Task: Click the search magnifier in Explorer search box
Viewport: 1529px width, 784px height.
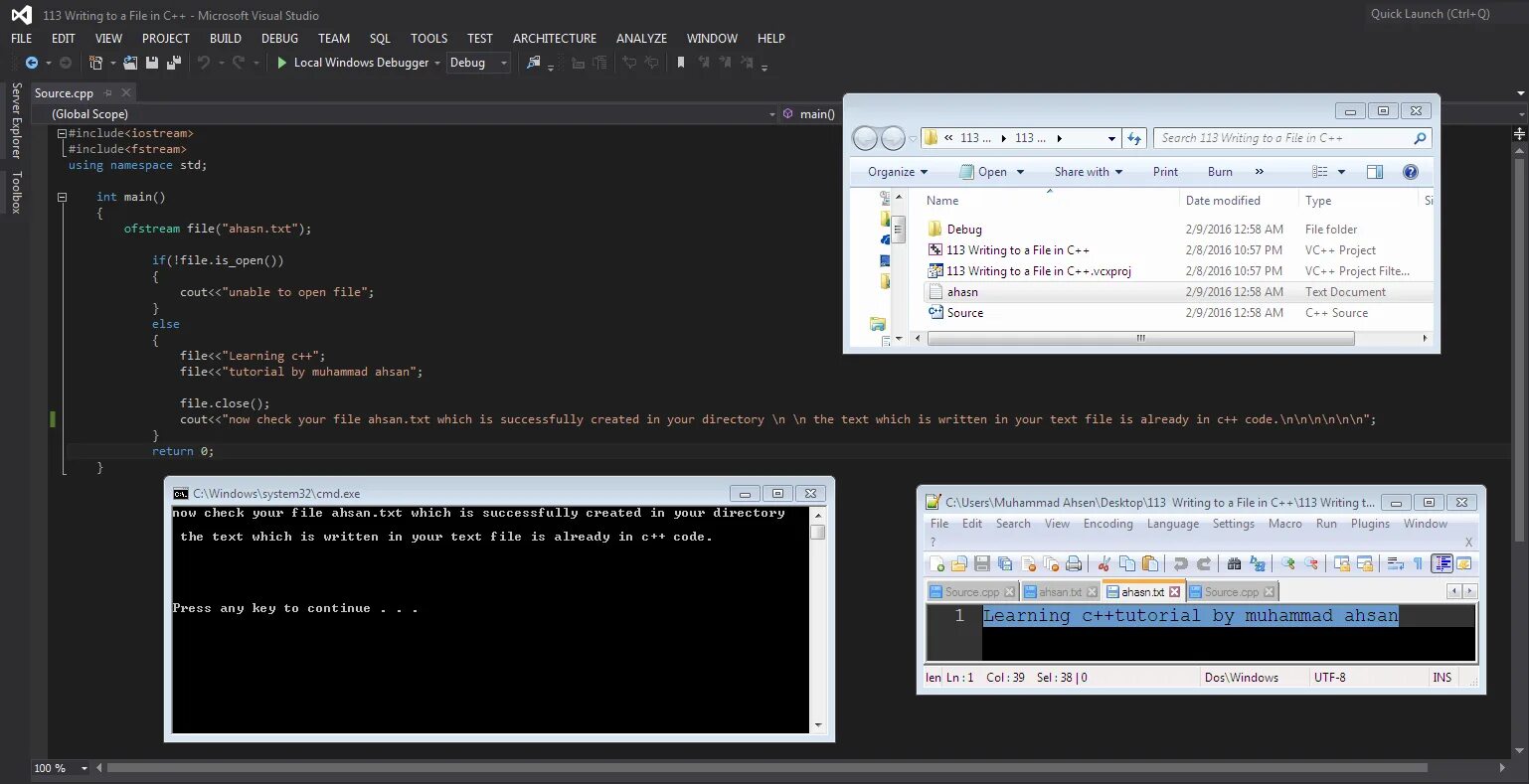Action: [1420, 138]
